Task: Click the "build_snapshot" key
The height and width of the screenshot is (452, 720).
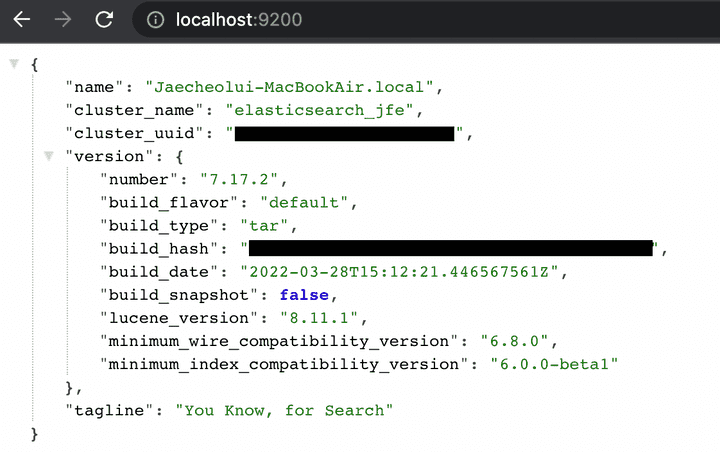Action: pos(179,295)
